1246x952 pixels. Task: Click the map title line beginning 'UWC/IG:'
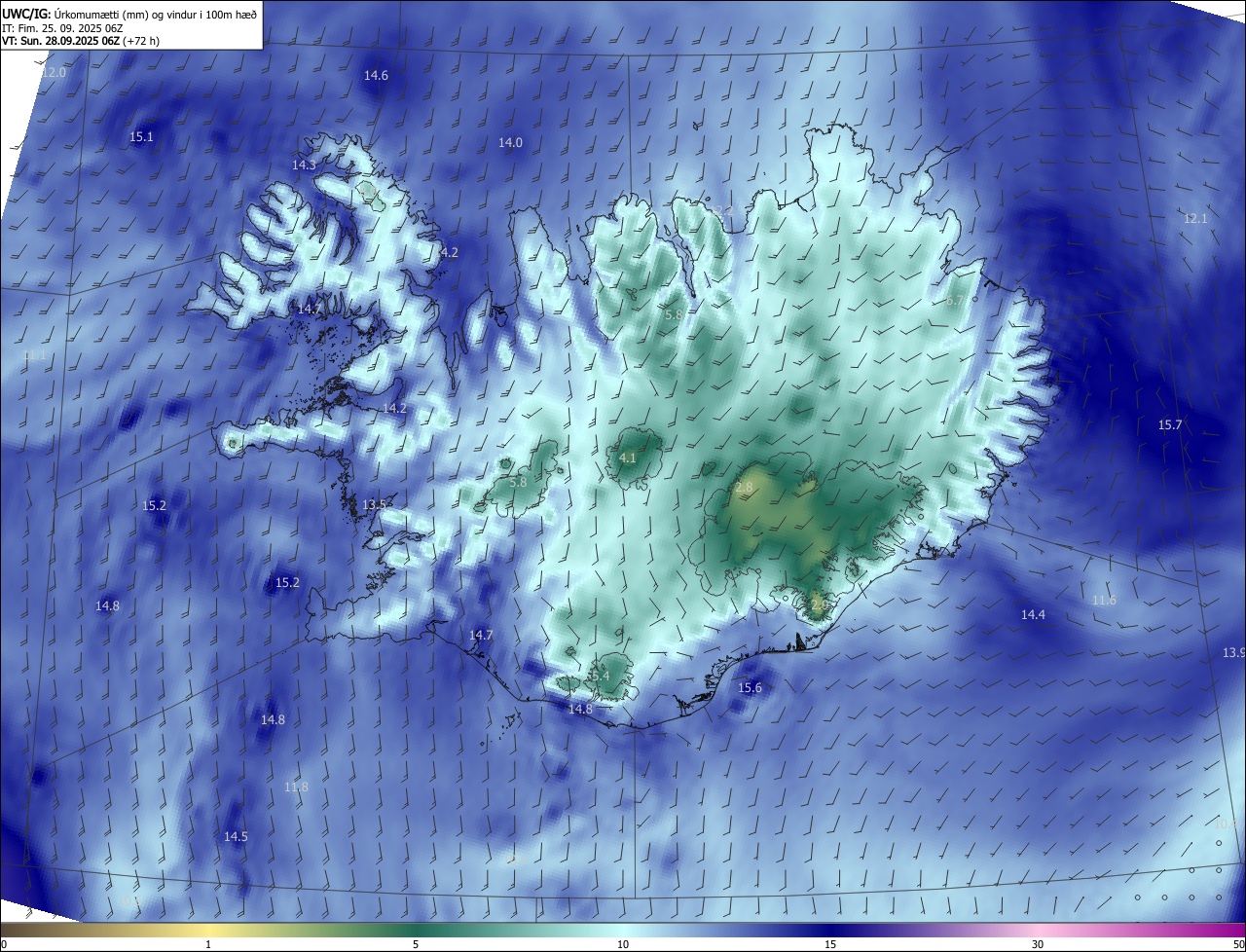129,15
